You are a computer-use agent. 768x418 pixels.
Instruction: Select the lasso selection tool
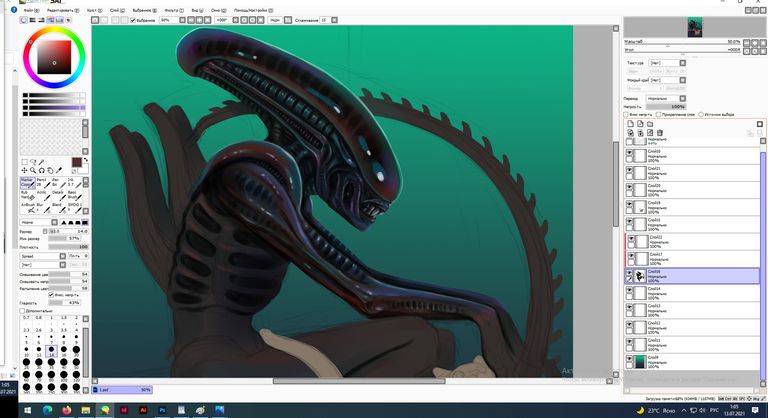tap(33, 162)
